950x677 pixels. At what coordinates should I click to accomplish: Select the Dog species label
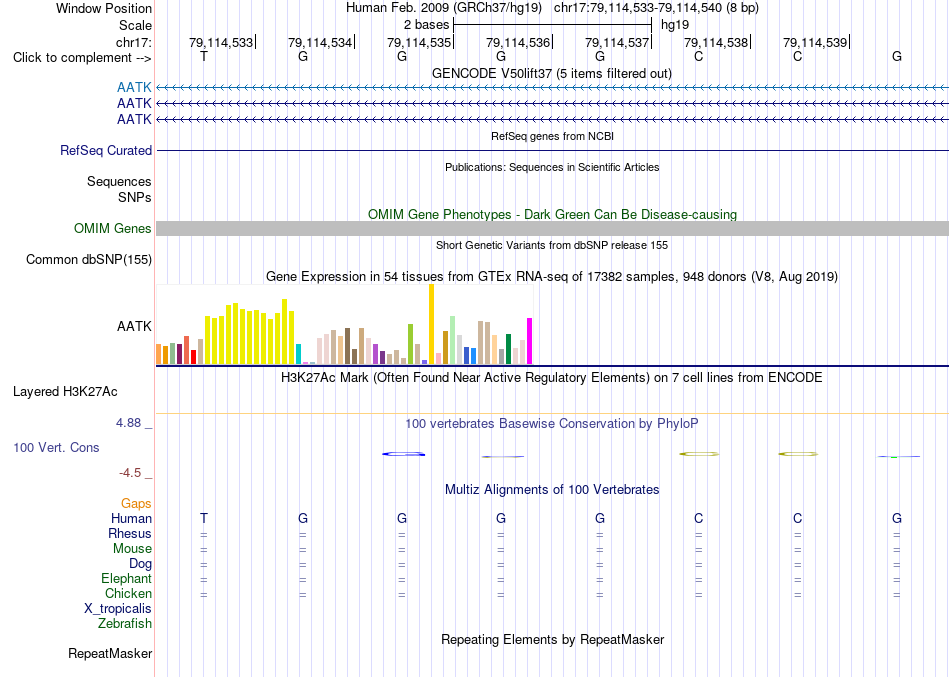[x=141, y=564]
